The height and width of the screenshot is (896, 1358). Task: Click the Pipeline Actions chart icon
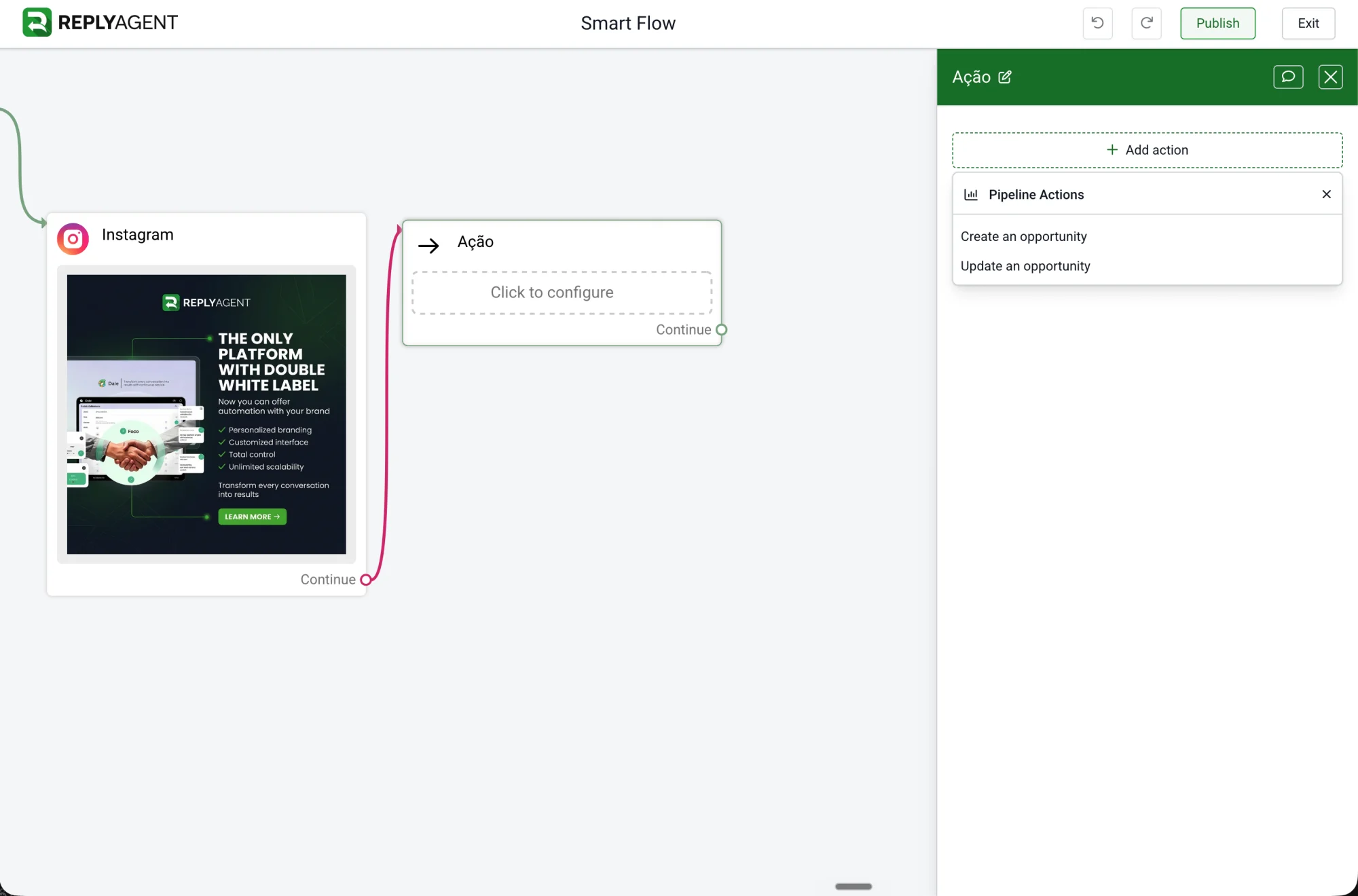tap(971, 195)
